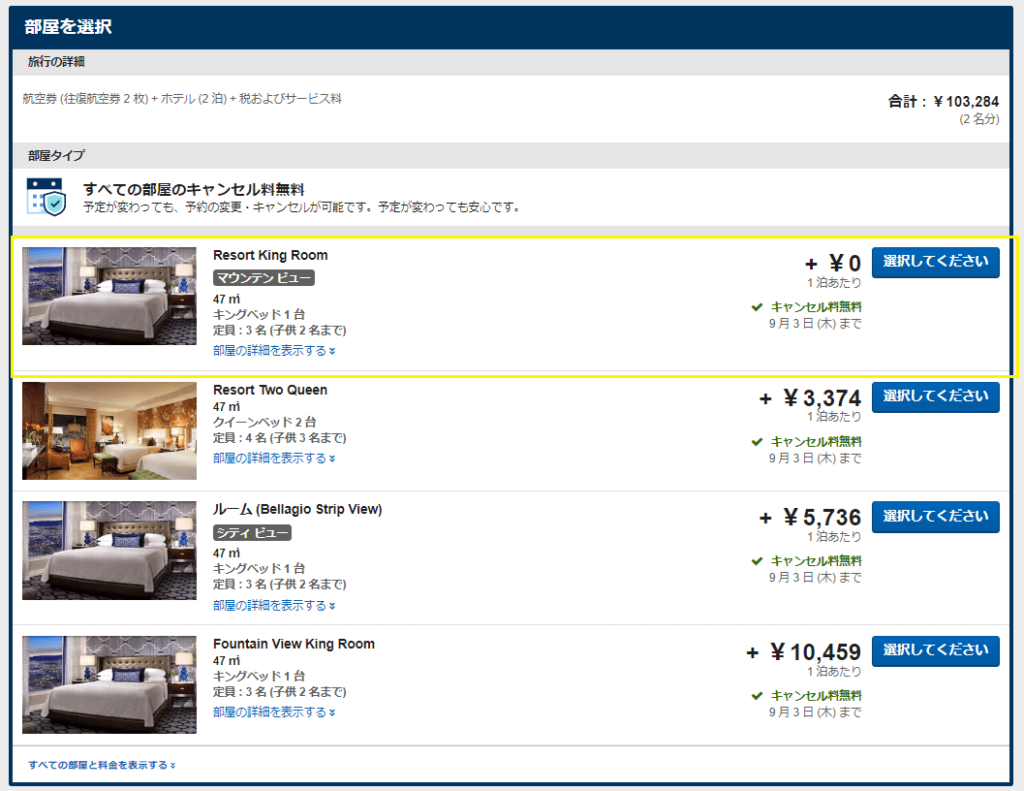Open the Resort King Room photo
Viewport: 1024px width, 791px height.
point(109,296)
